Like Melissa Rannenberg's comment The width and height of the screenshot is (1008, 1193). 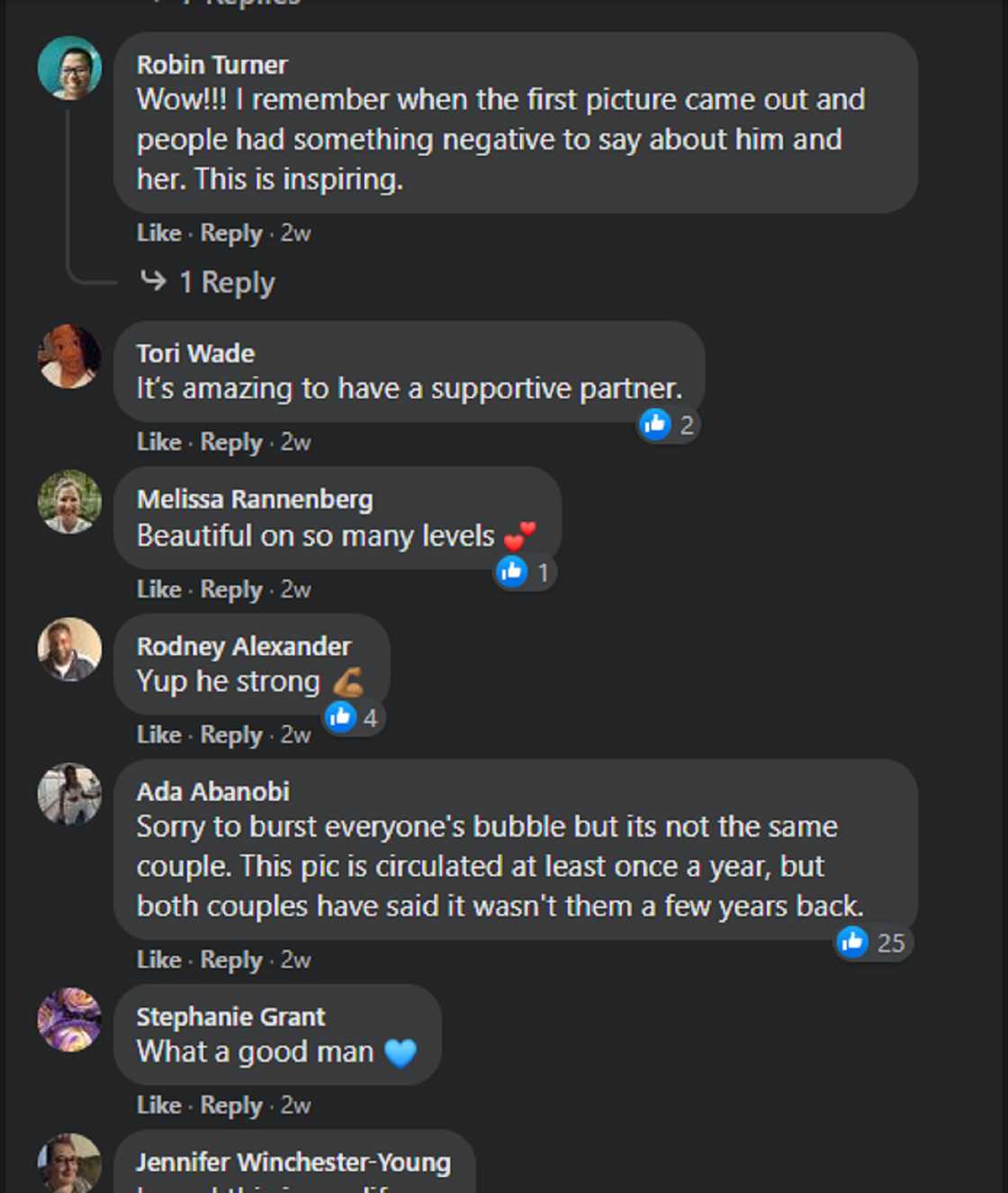pos(158,590)
